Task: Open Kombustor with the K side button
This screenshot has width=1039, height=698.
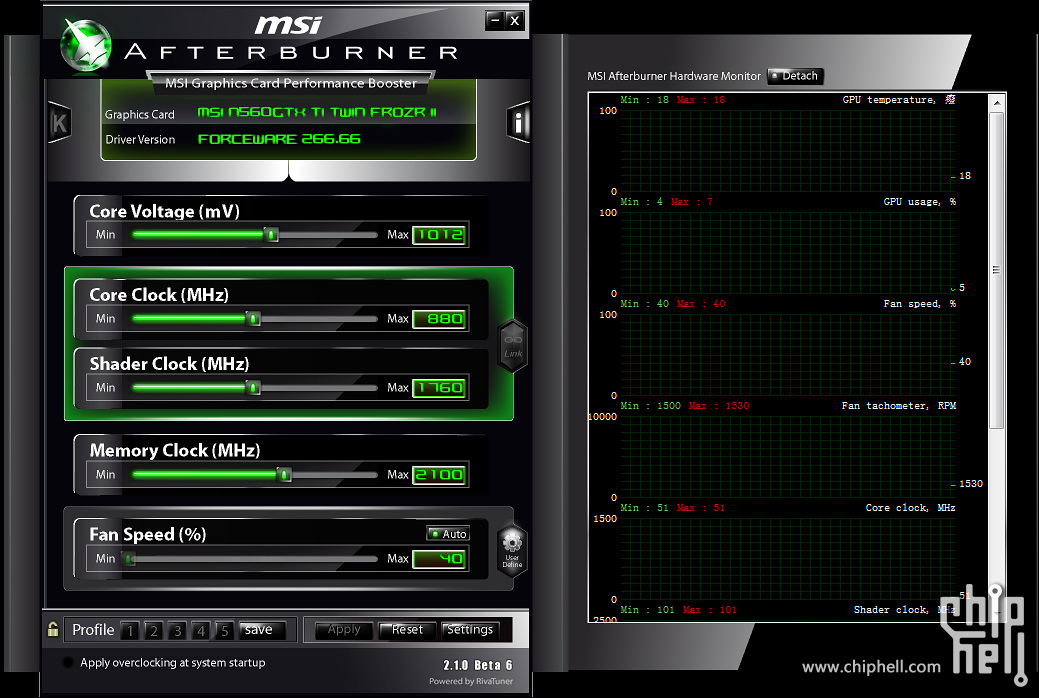Action: [60, 123]
